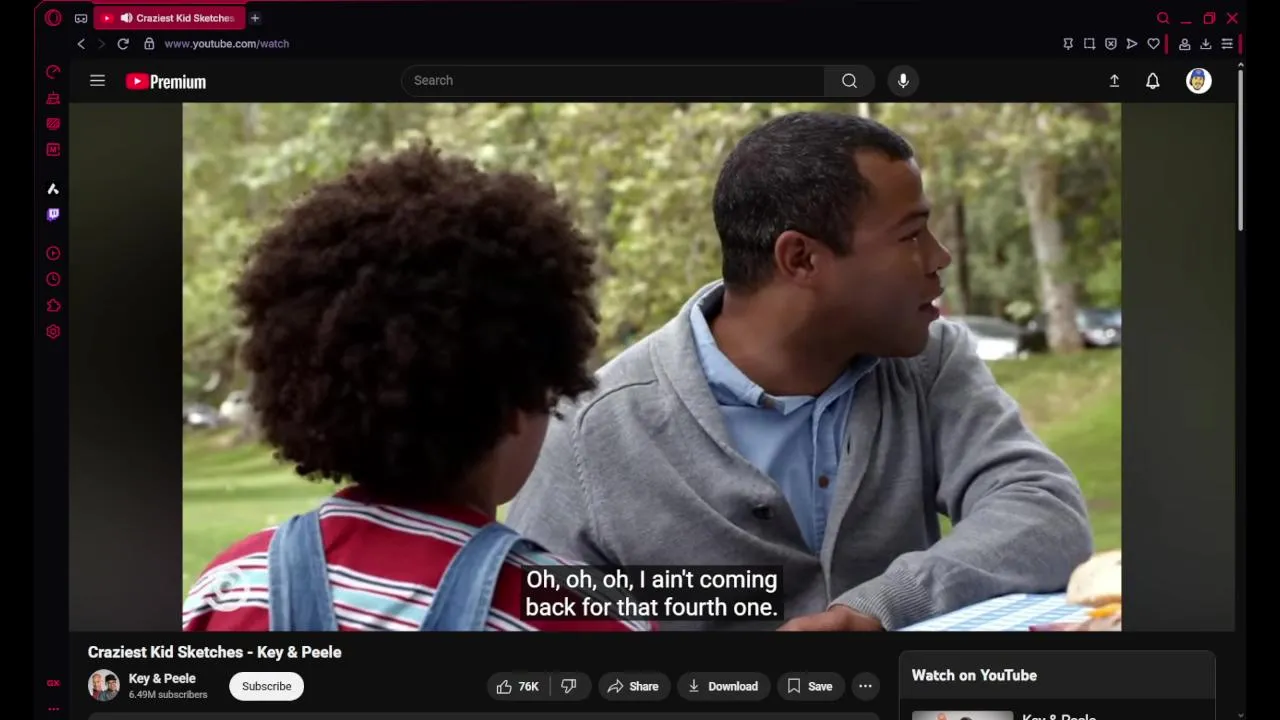
Task: Click the YouTube Search field
Action: pyautogui.click(x=612, y=80)
